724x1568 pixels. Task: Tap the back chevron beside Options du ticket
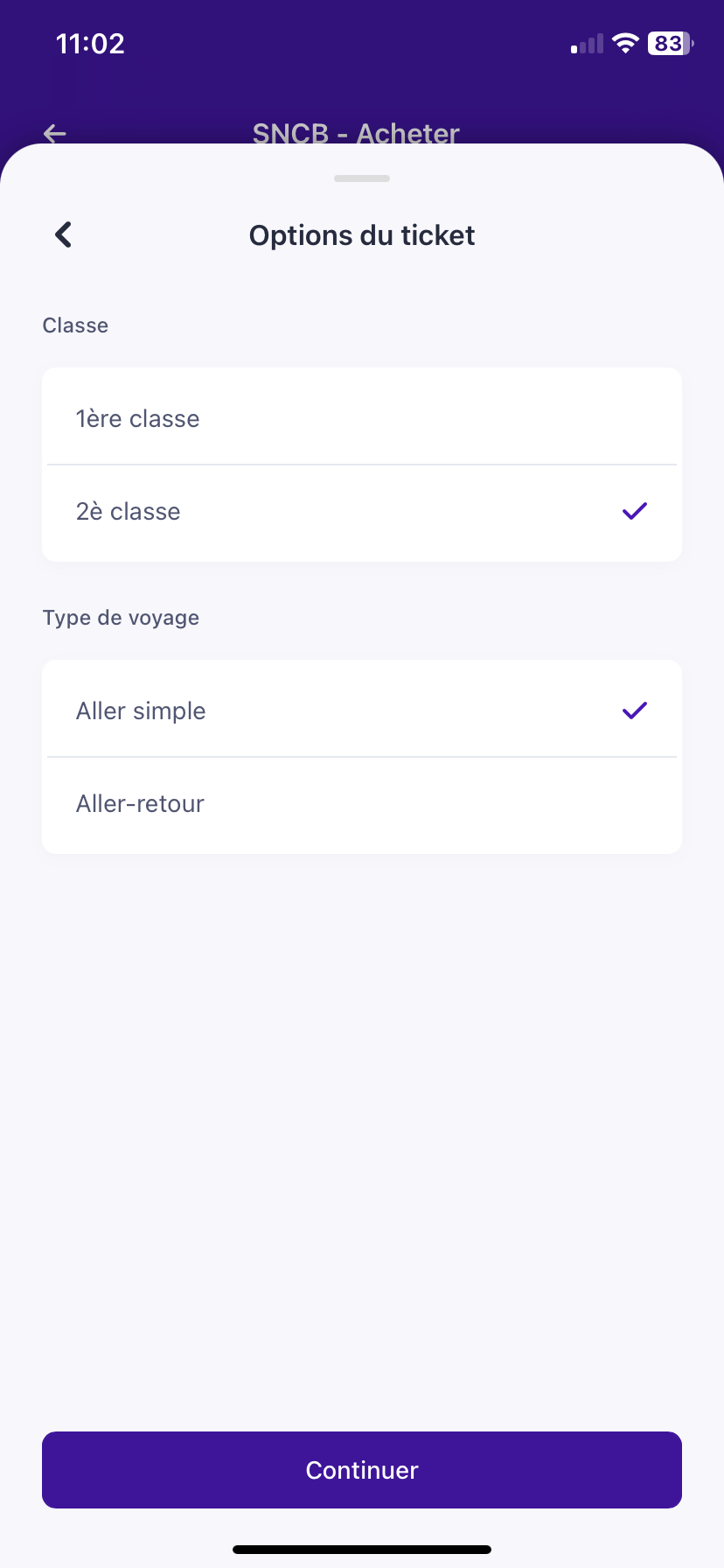(63, 234)
